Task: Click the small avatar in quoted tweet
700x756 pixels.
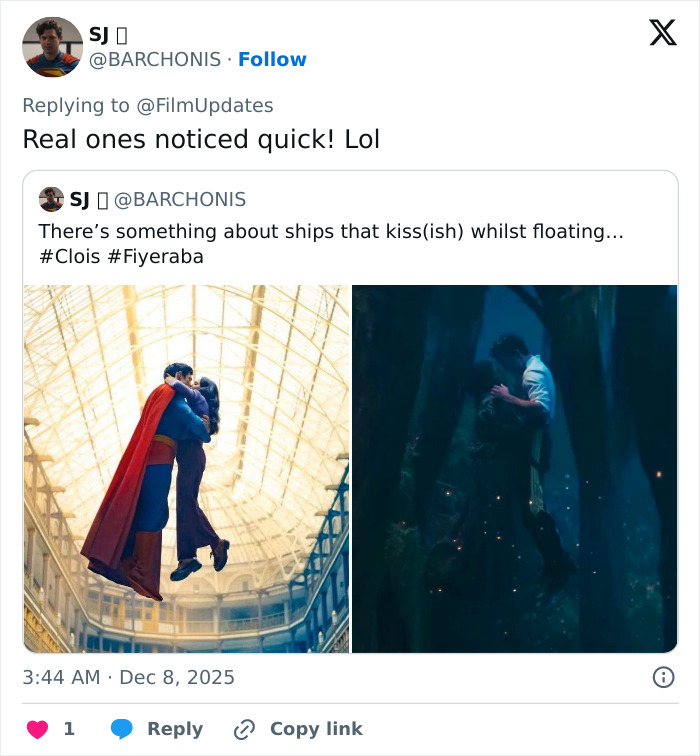Action: (x=51, y=199)
